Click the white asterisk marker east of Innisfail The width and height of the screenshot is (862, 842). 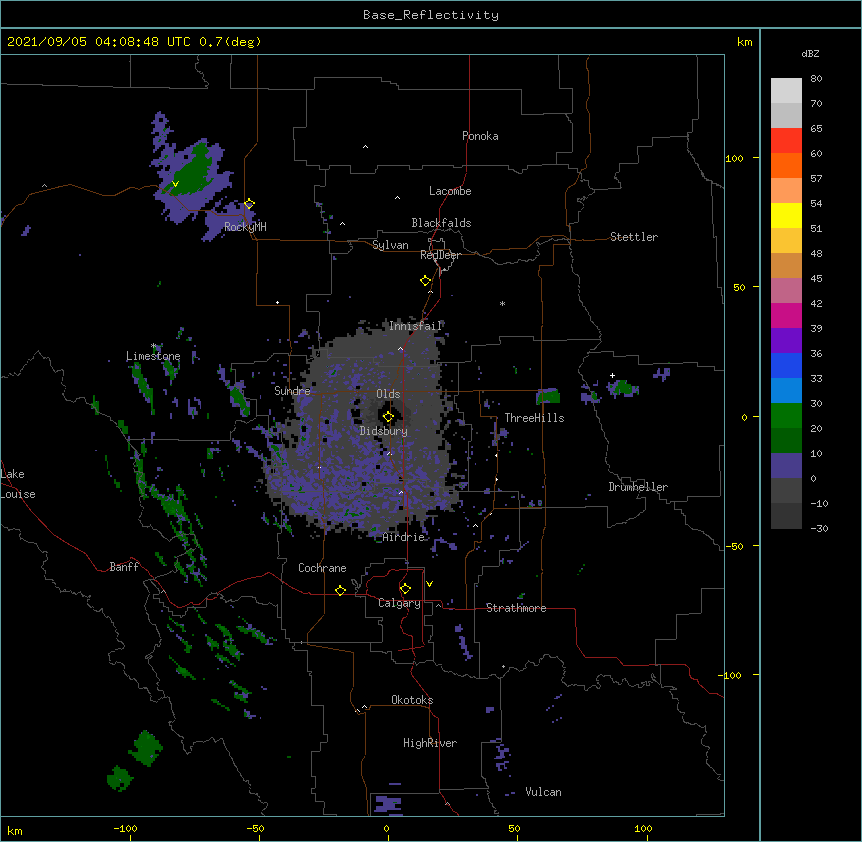click(x=502, y=303)
